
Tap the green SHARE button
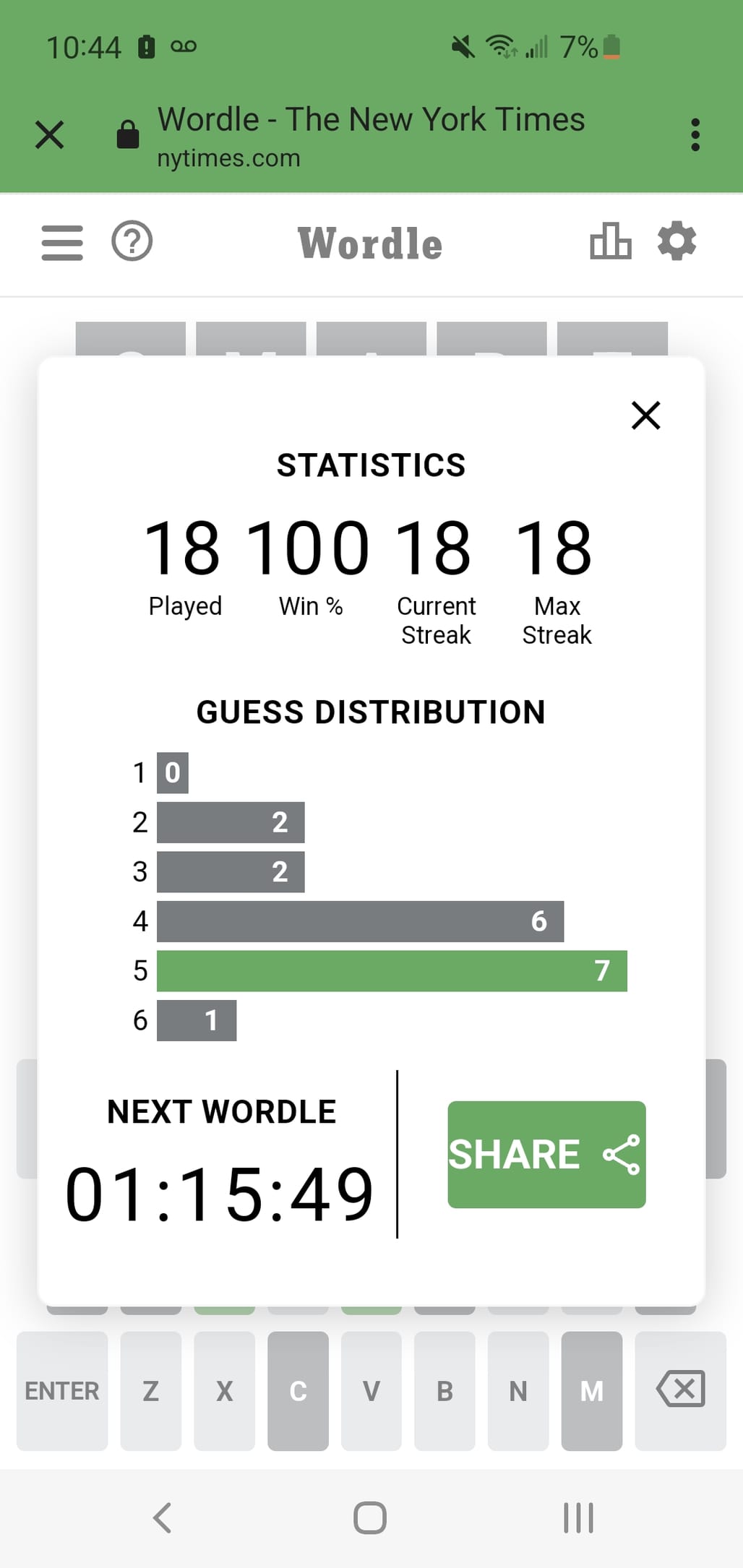click(546, 1154)
